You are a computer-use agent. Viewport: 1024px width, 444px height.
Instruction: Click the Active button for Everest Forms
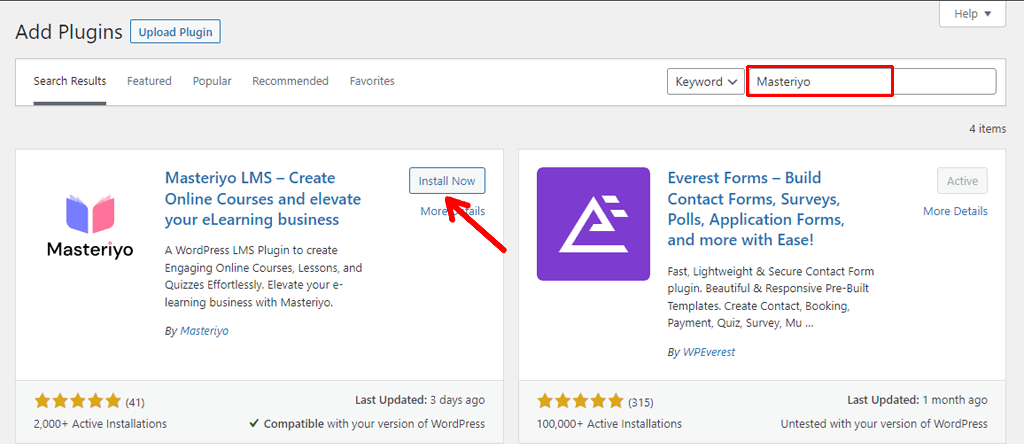(x=962, y=181)
